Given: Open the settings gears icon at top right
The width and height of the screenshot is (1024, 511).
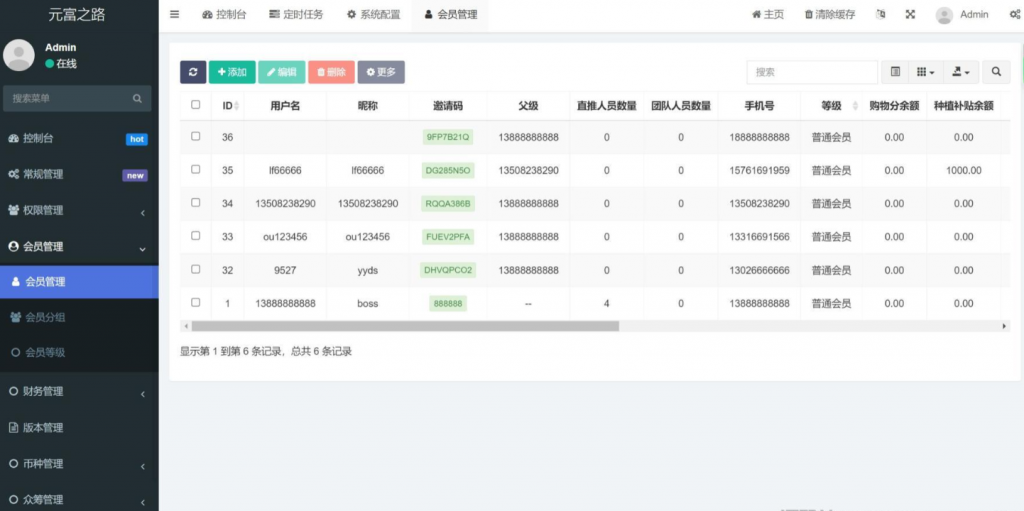Looking at the screenshot, I should (x=1014, y=15).
